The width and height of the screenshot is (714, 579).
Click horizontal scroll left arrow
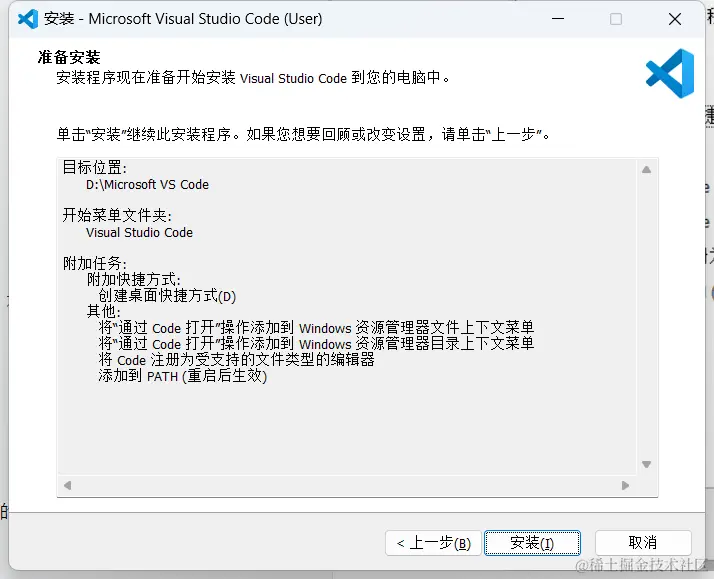pos(67,485)
